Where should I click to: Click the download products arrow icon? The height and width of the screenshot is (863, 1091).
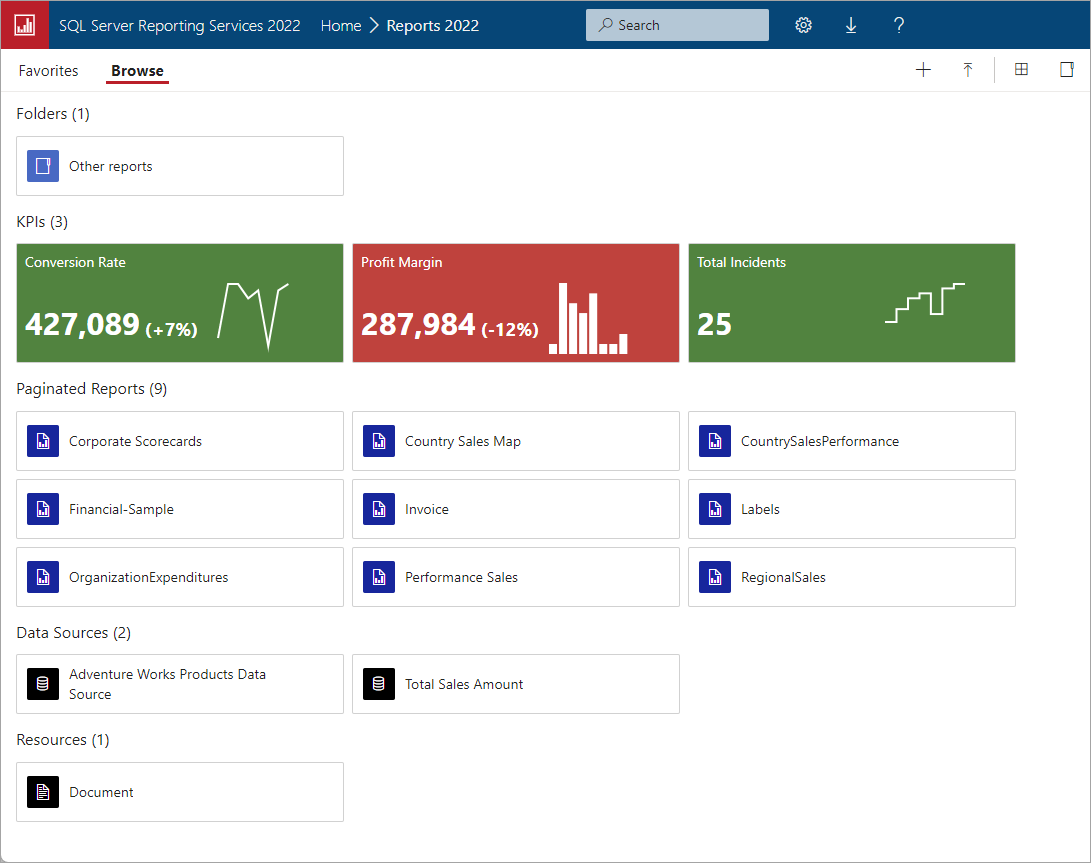(x=851, y=25)
